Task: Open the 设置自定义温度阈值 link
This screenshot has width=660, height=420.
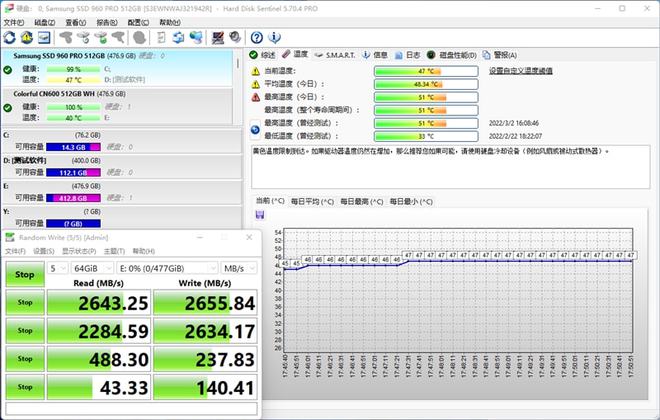Action: point(521,71)
